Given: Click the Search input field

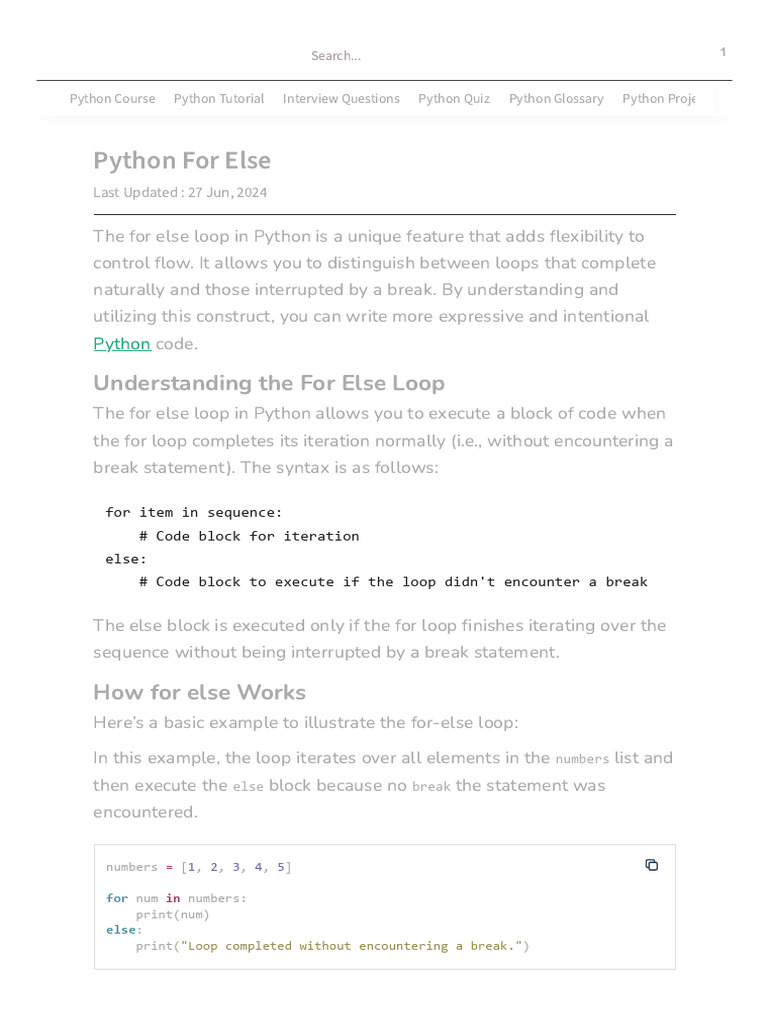Looking at the screenshot, I should [x=336, y=56].
